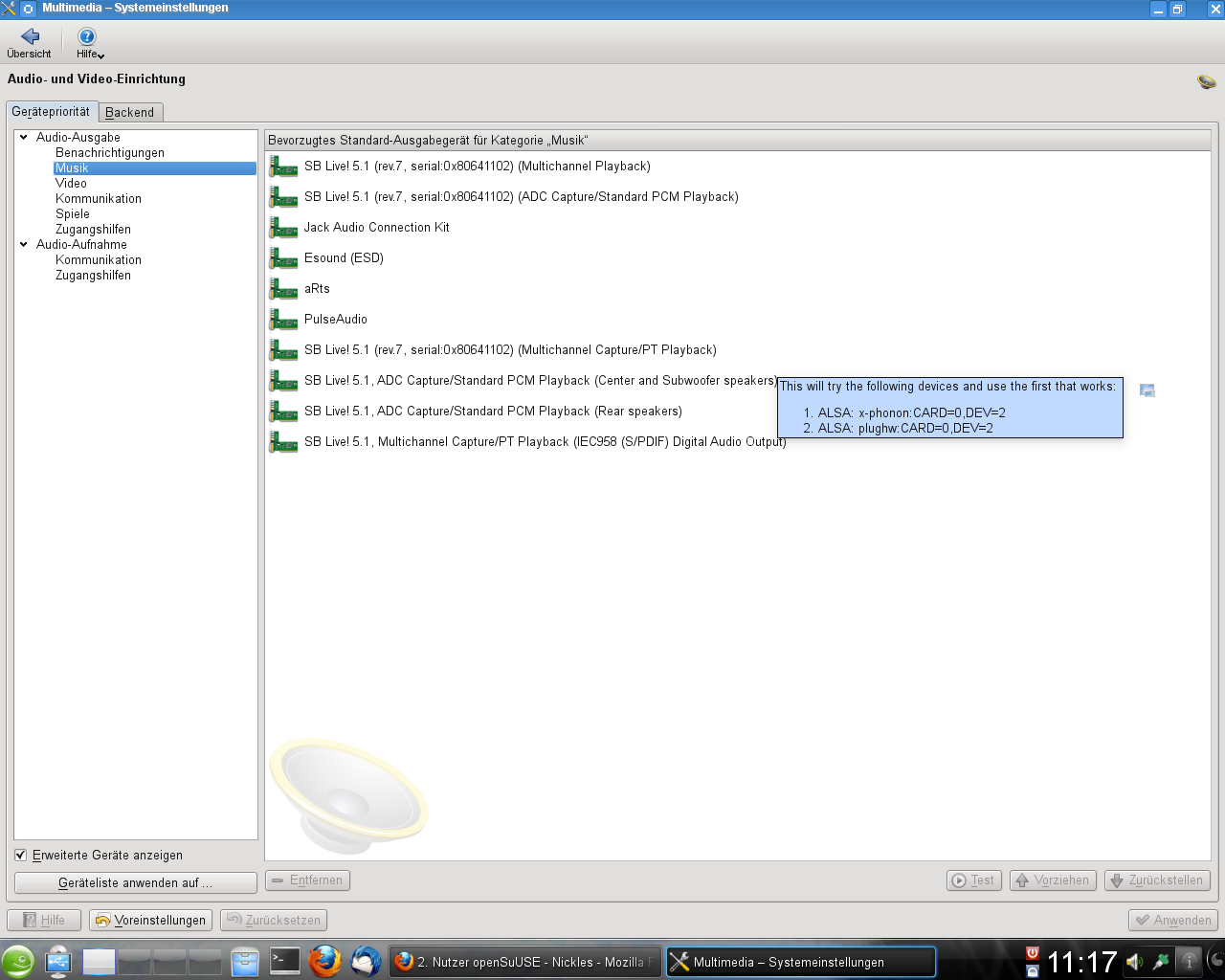Image resolution: width=1225 pixels, height=980 pixels.
Task: Open the terminal from the taskbar
Action: [x=285, y=961]
